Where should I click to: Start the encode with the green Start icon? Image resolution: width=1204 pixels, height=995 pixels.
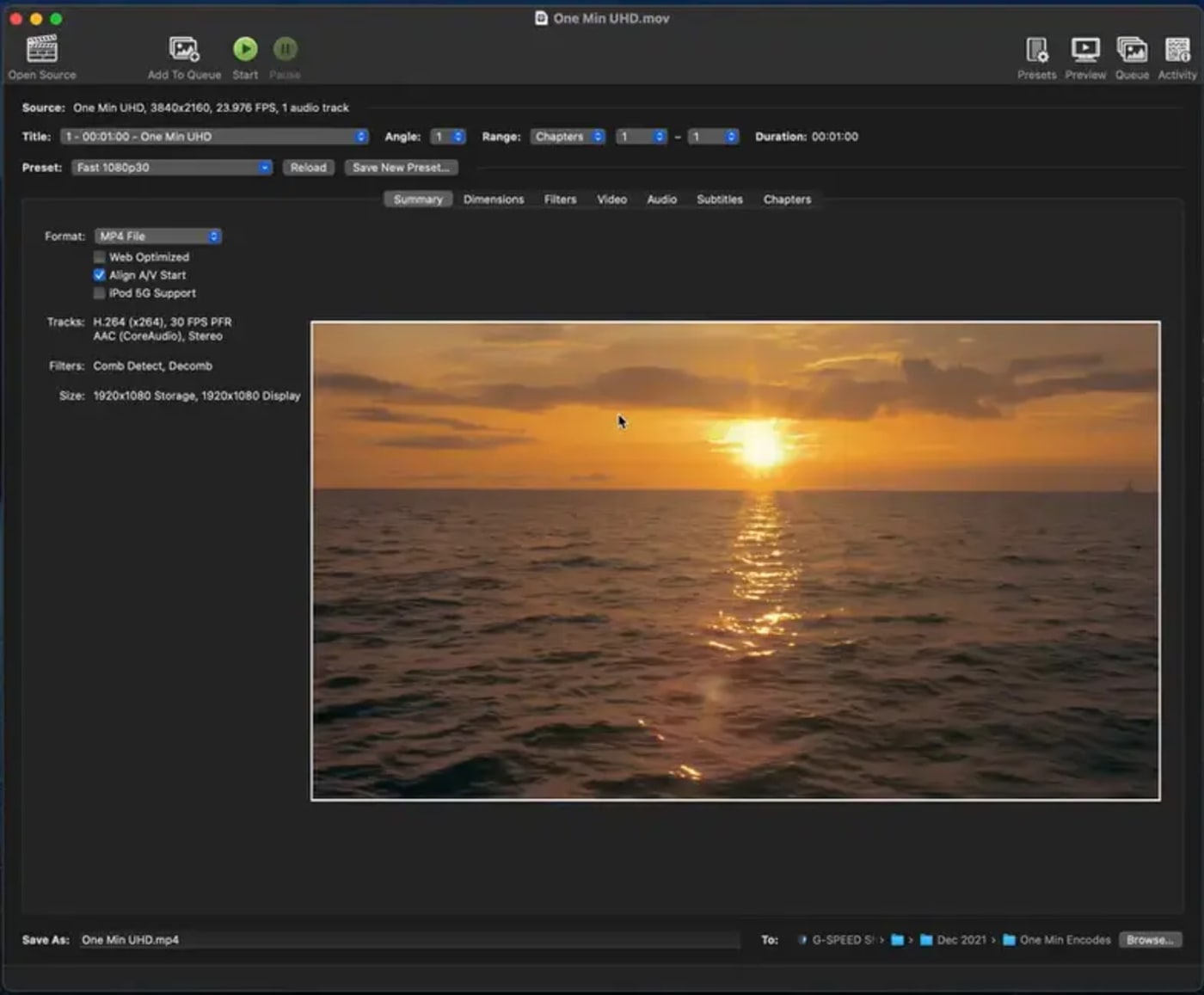(x=245, y=49)
